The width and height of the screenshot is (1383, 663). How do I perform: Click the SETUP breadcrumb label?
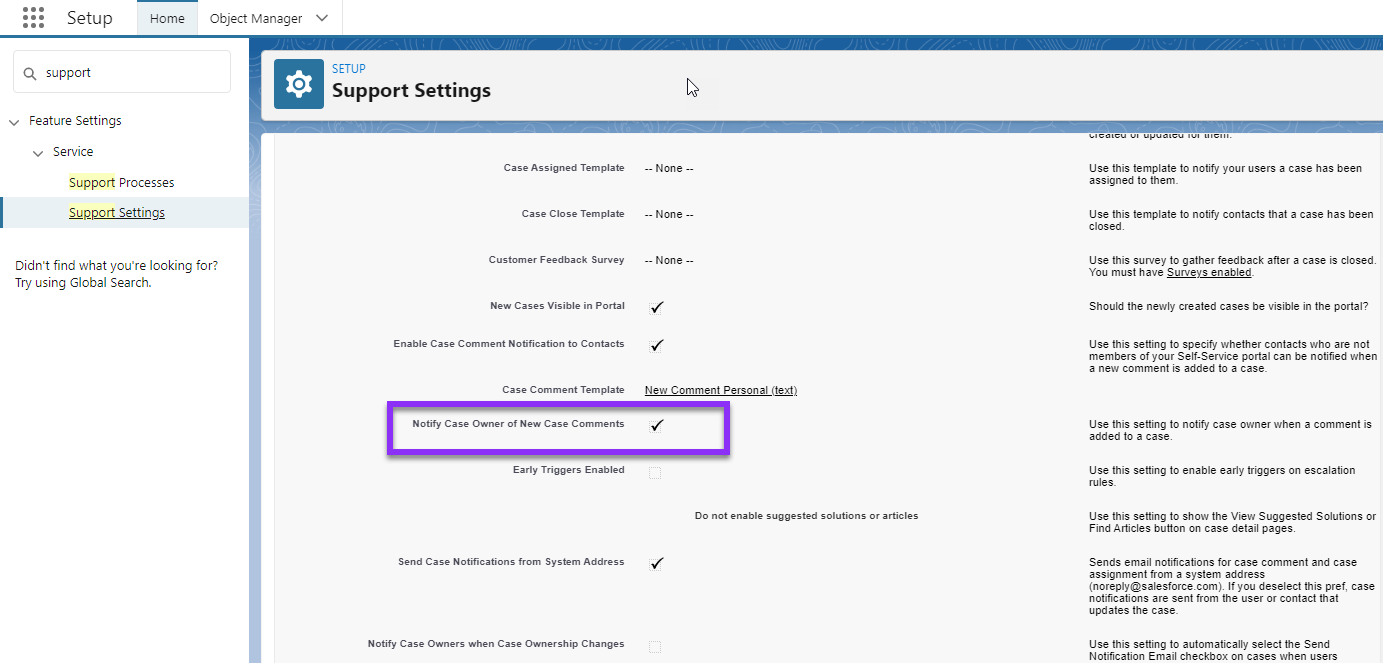[349, 69]
